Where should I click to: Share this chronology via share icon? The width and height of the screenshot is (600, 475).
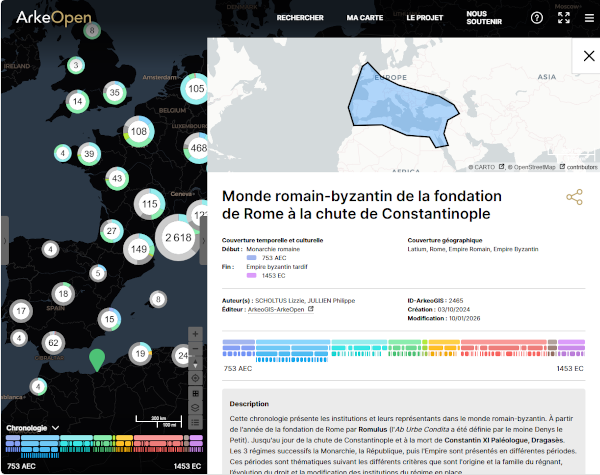574,197
